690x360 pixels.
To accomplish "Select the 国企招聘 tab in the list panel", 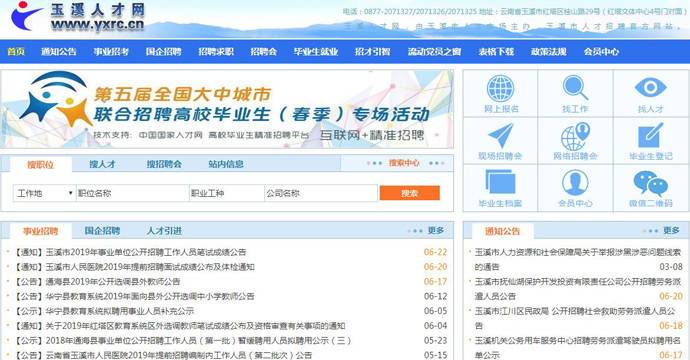I will tap(102, 231).
